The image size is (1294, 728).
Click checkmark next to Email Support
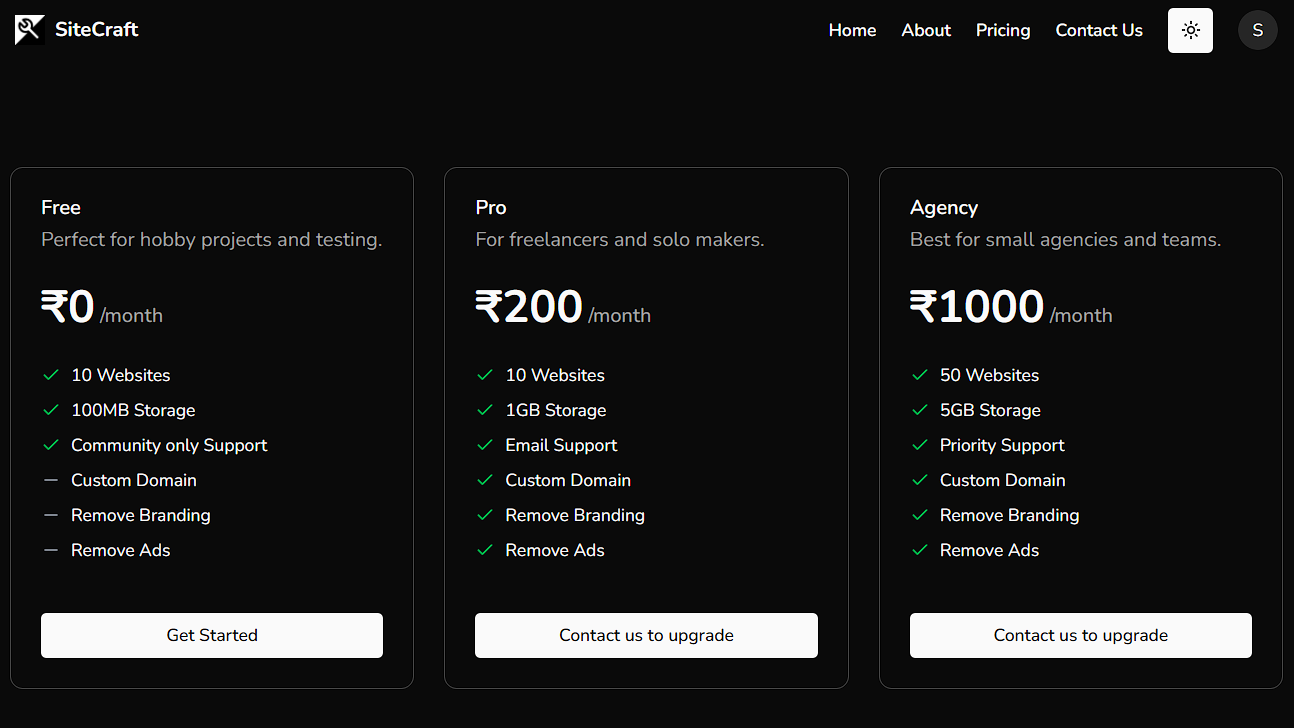point(485,445)
